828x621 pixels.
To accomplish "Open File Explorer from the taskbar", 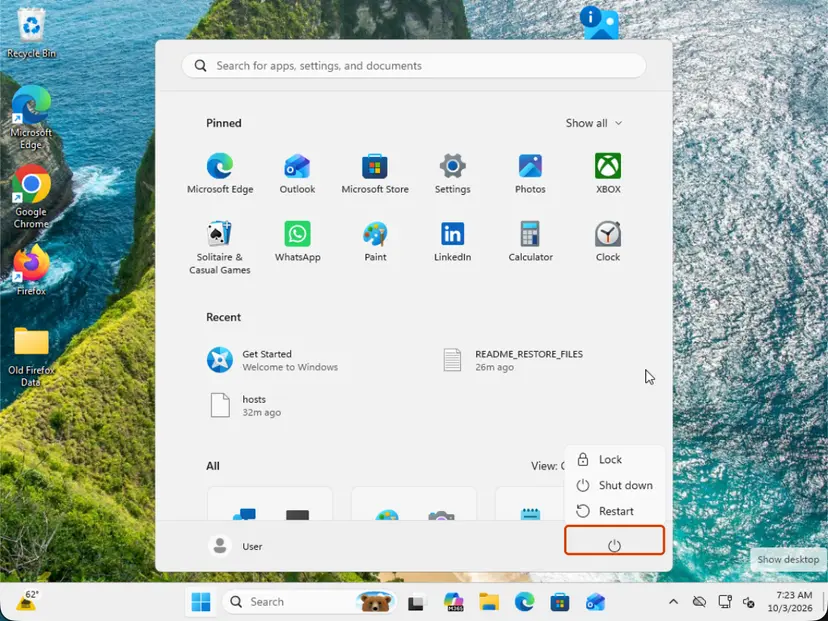I will 489,602.
